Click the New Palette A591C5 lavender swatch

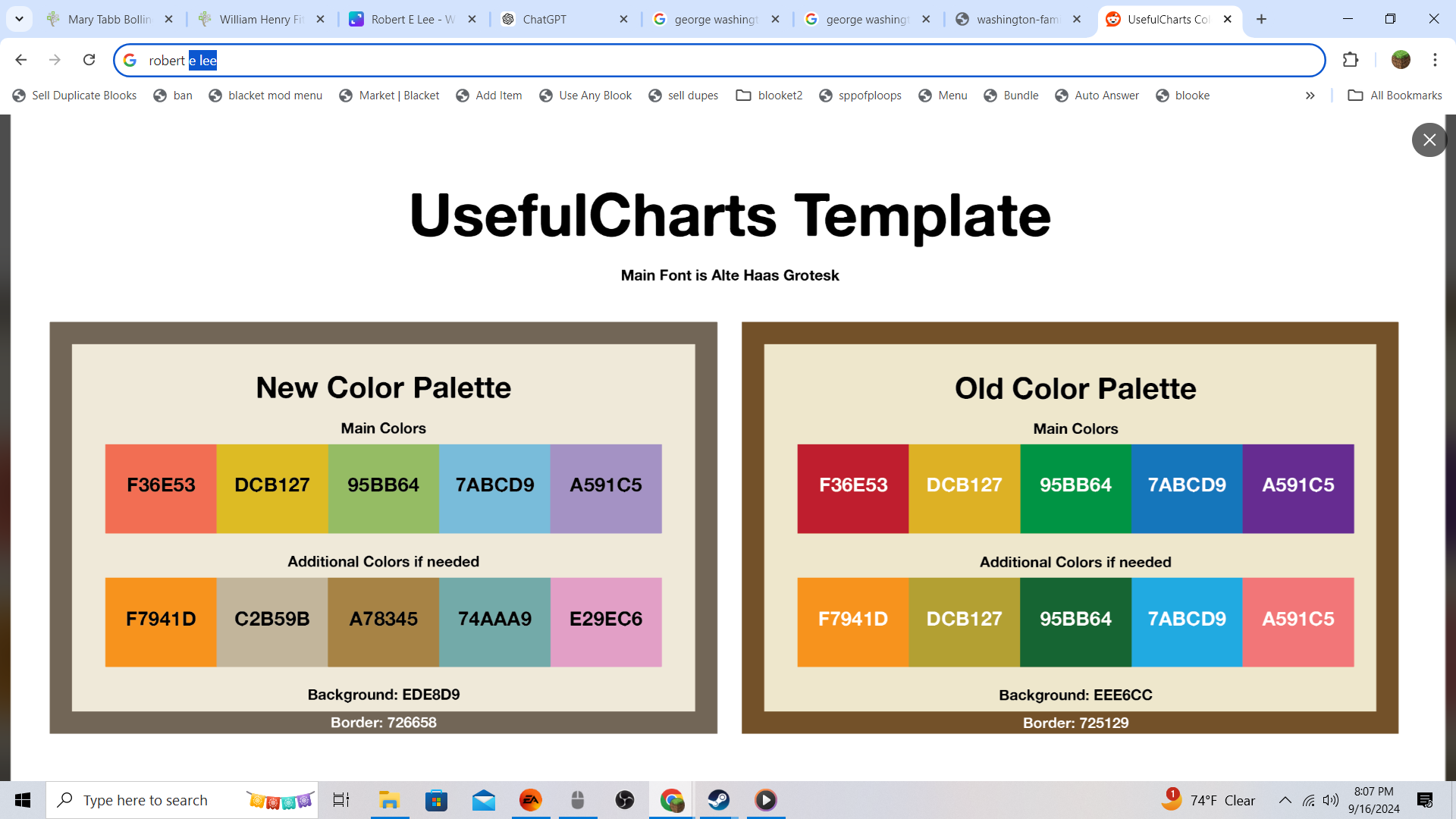[x=606, y=488]
